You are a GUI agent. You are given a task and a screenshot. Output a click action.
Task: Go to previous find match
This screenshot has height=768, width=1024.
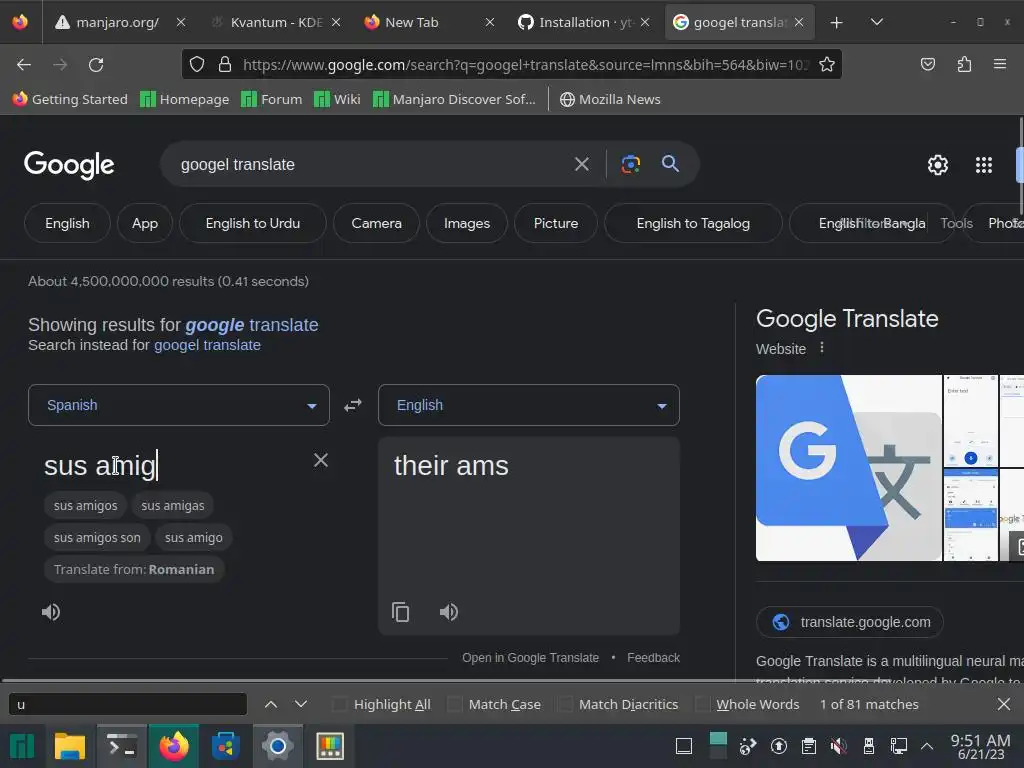pos(271,704)
